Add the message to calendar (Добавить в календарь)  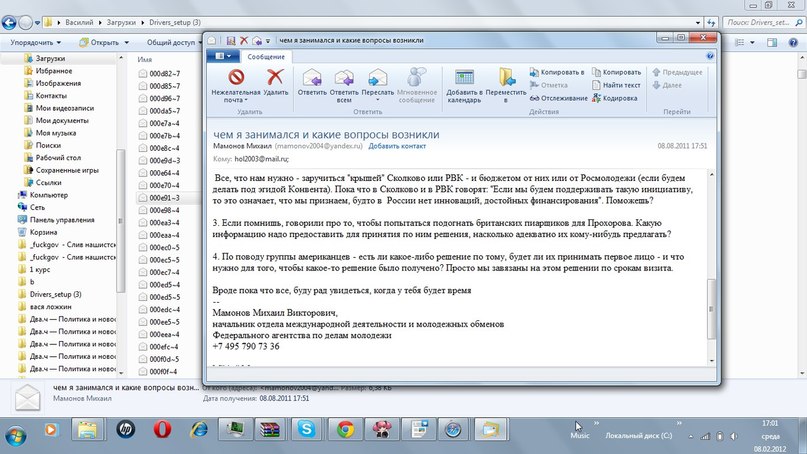464,78
